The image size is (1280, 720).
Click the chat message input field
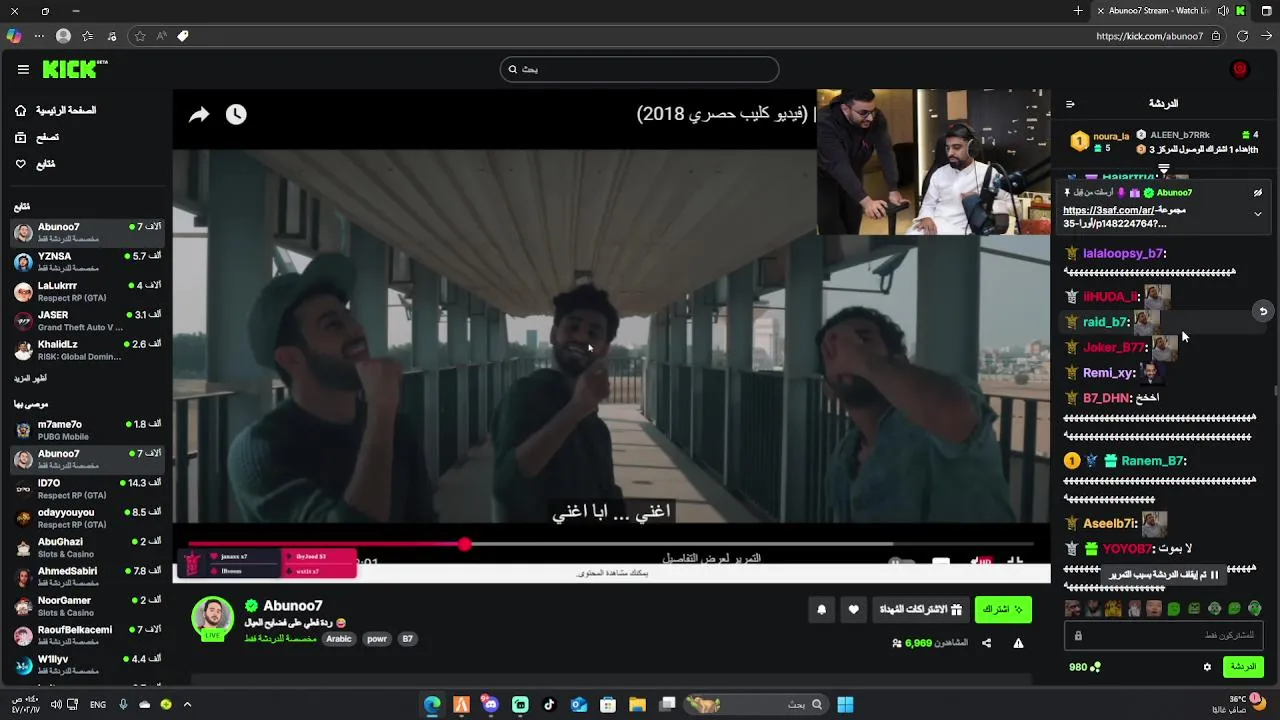(1163, 635)
